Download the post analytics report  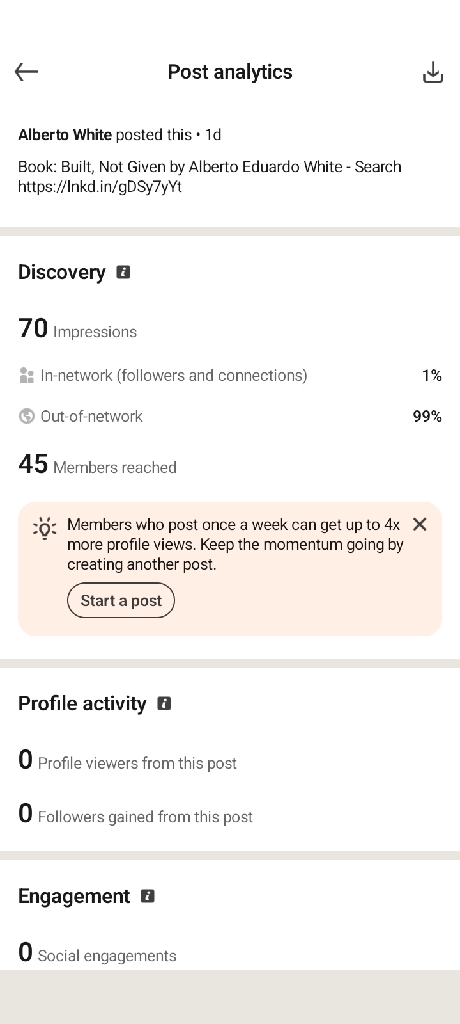(x=433, y=72)
